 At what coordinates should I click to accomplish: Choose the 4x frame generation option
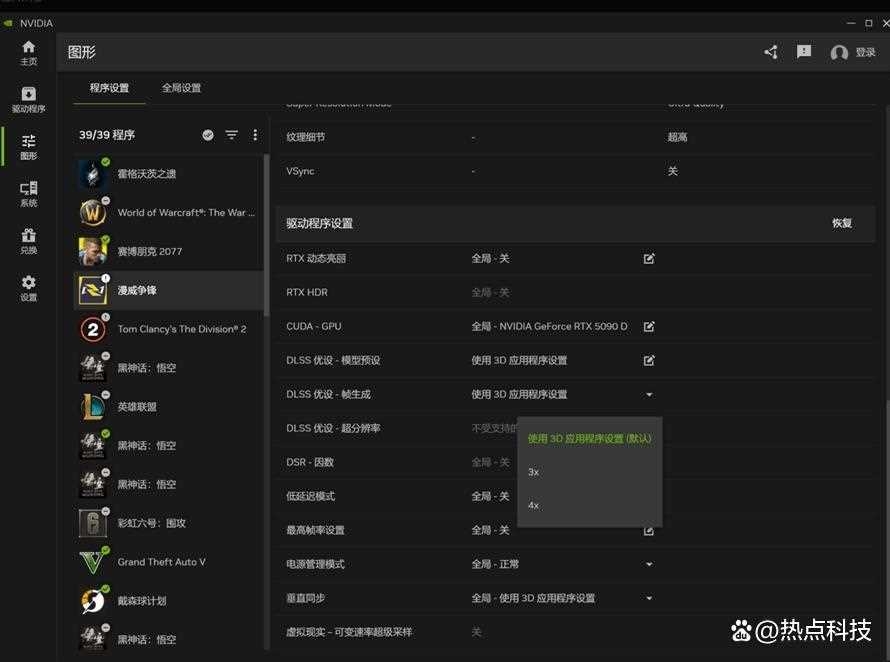coord(534,505)
